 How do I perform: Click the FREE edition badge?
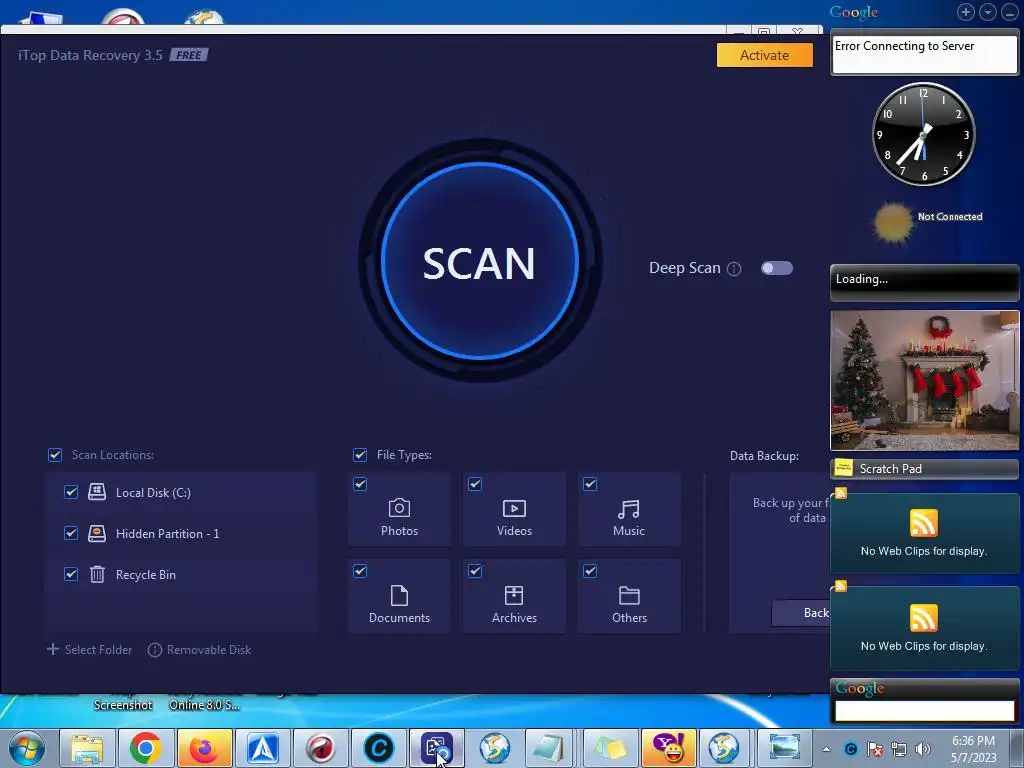click(189, 55)
